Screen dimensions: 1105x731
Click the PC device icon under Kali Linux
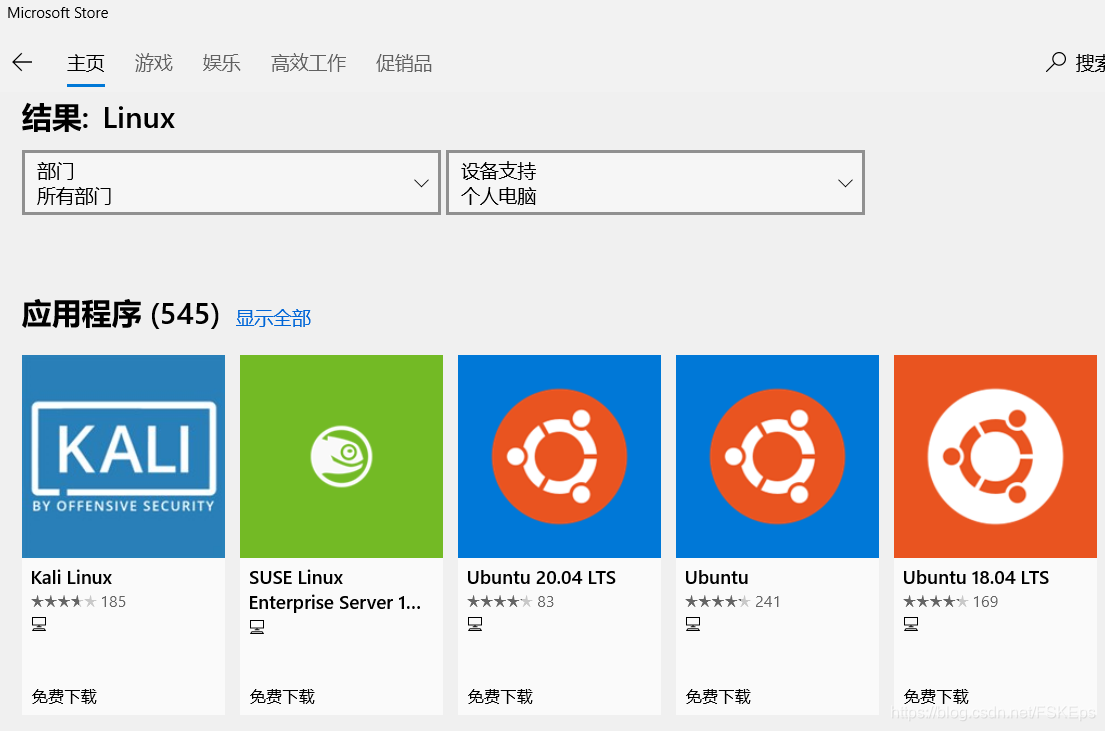tap(39, 625)
